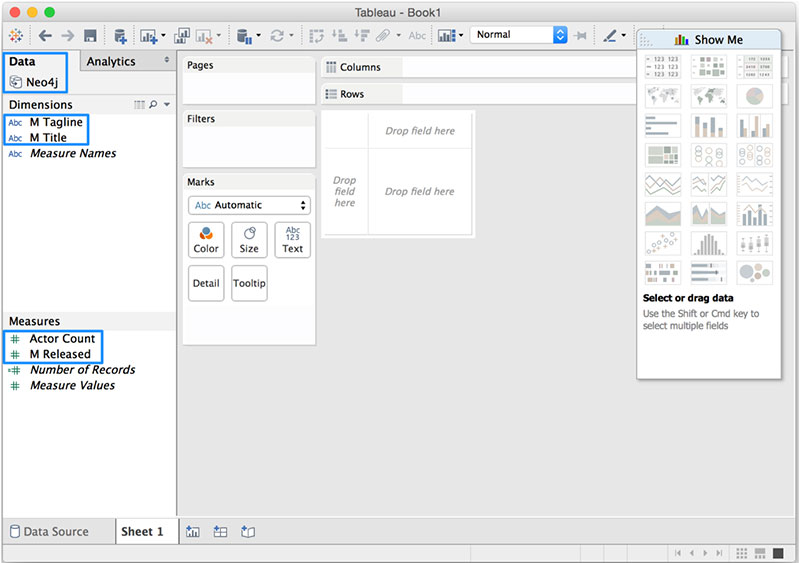
Task: Click the Dimensions search magnifier icon
Action: 153,104
